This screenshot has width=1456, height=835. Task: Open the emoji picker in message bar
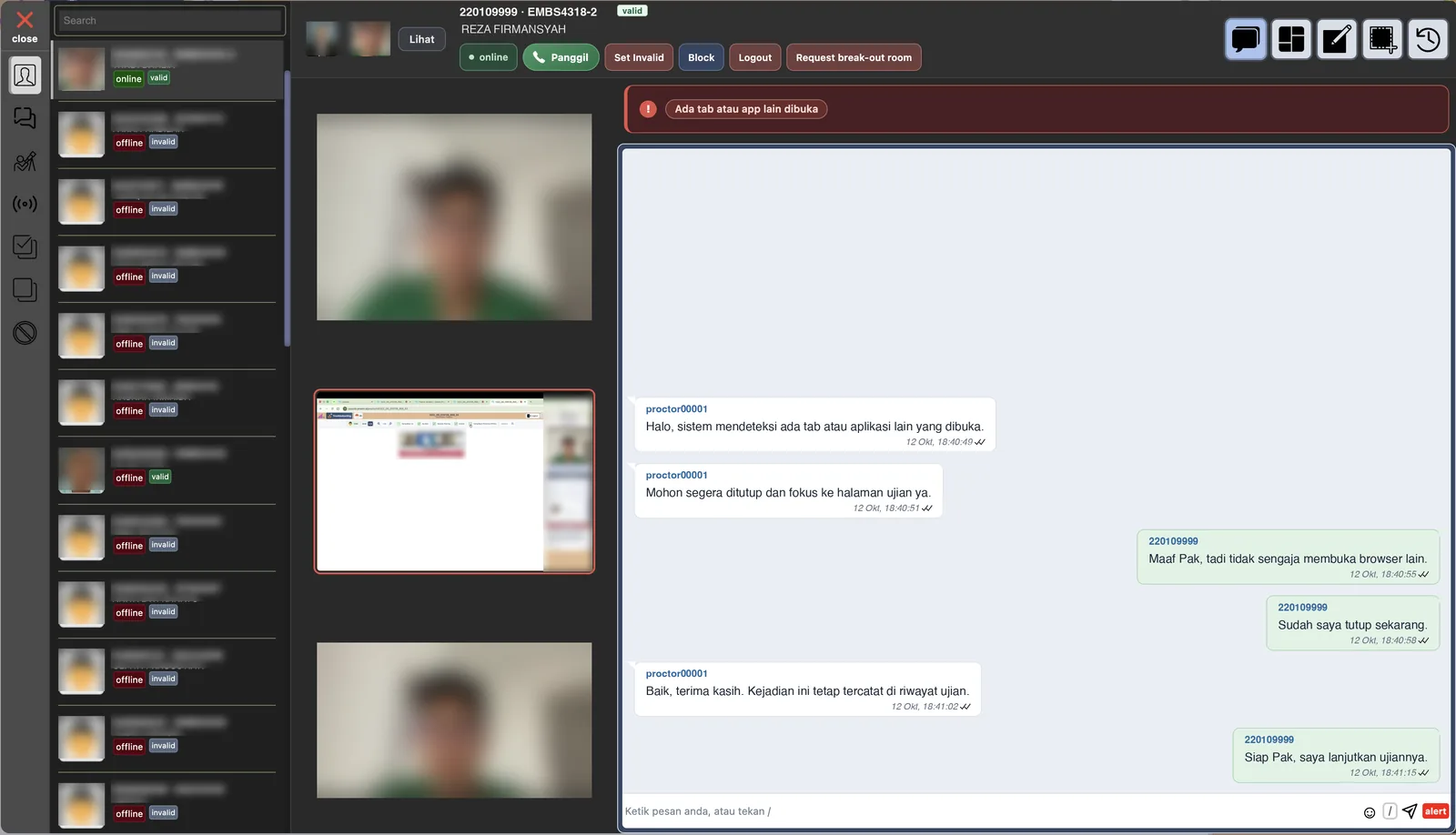[x=1370, y=812]
